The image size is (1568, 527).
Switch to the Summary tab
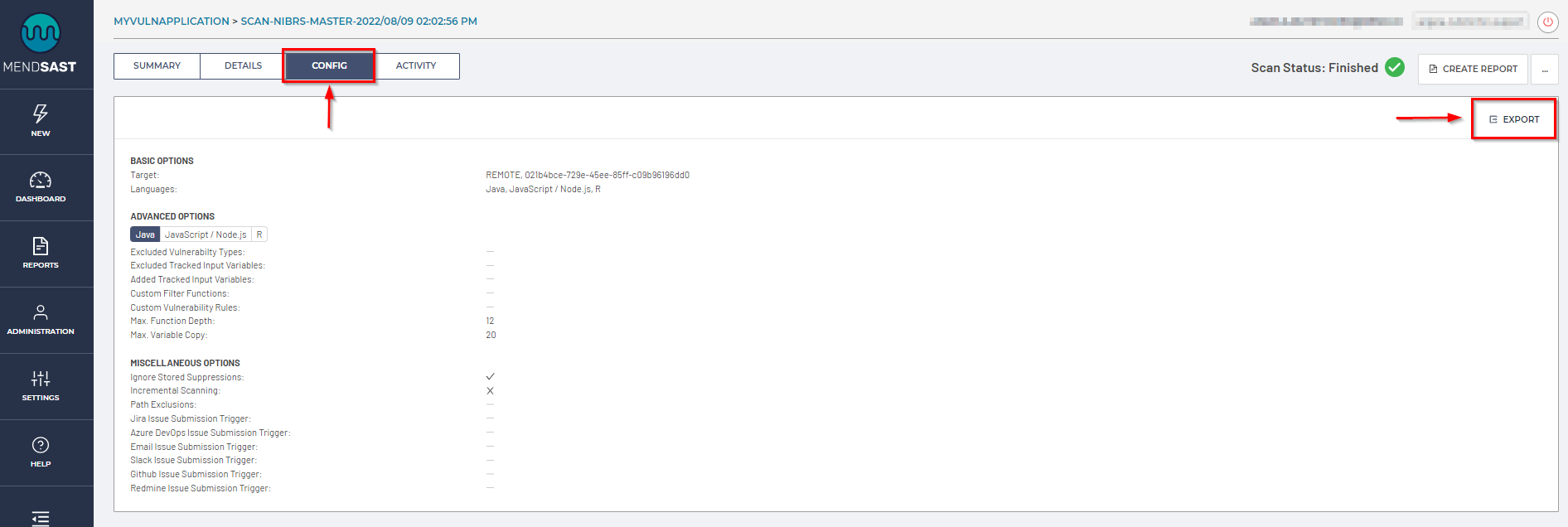(x=157, y=66)
